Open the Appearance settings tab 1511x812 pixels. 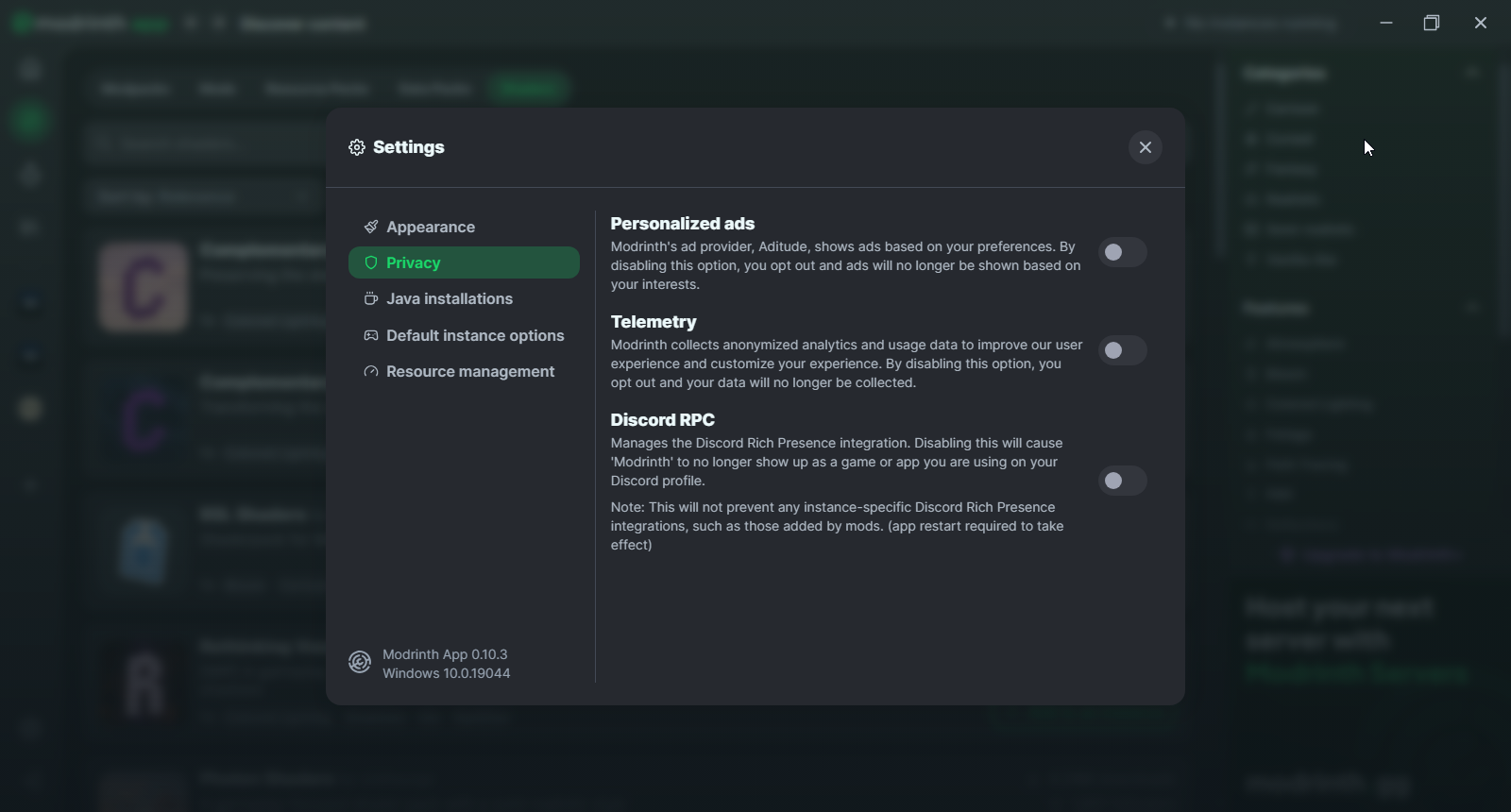click(464, 228)
